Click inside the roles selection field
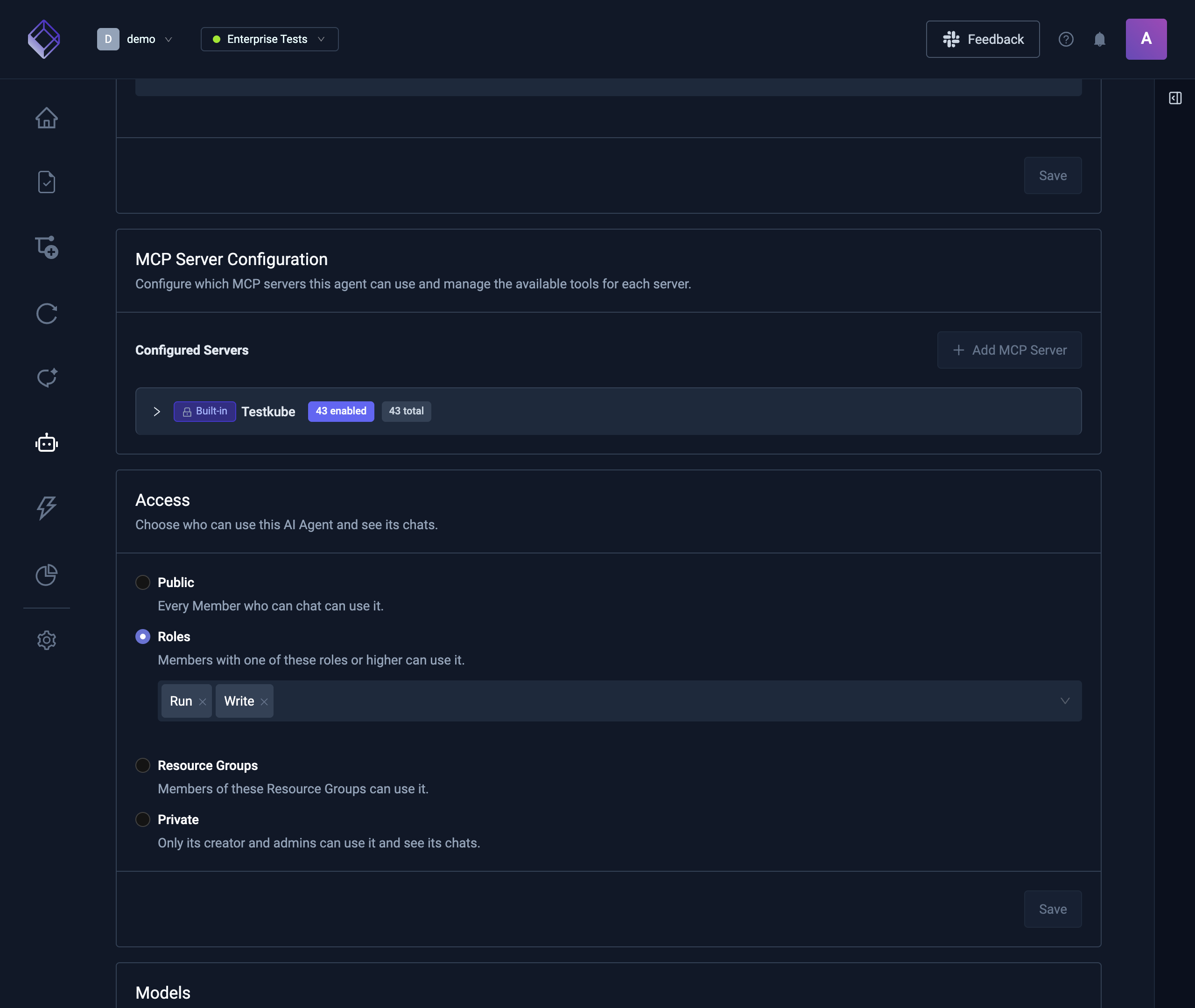 pos(619,701)
